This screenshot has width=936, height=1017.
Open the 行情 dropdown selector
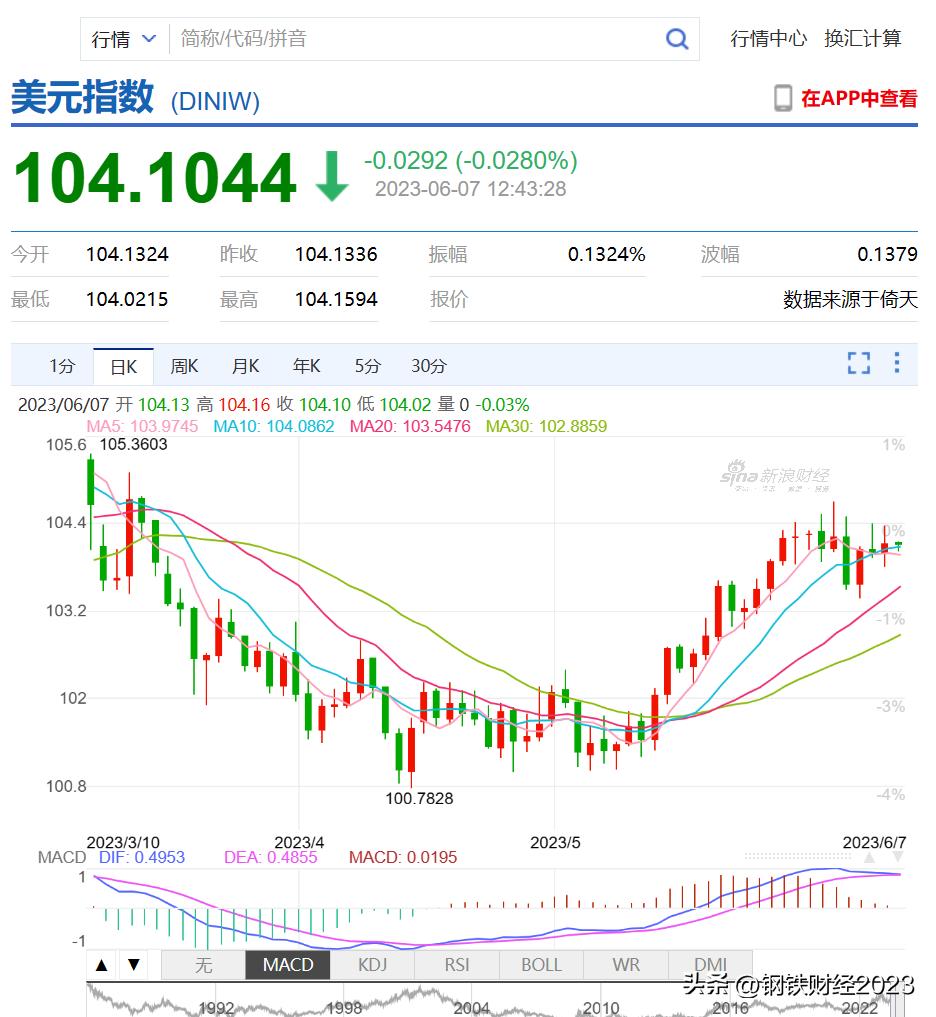point(122,38)
